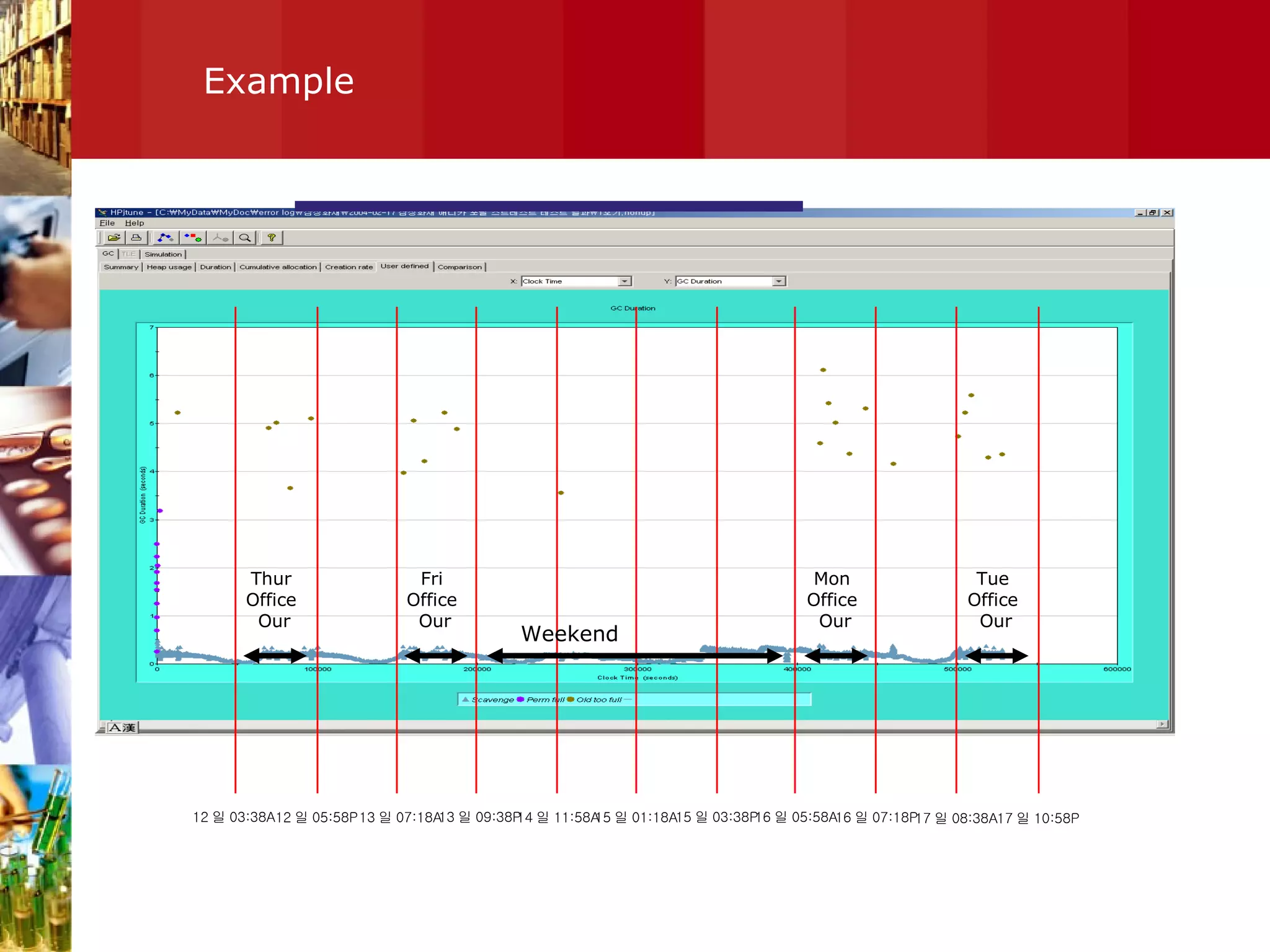Select the Comparison tab
The height and width of the screenshot is (952, 1270).
coord(460,267)
